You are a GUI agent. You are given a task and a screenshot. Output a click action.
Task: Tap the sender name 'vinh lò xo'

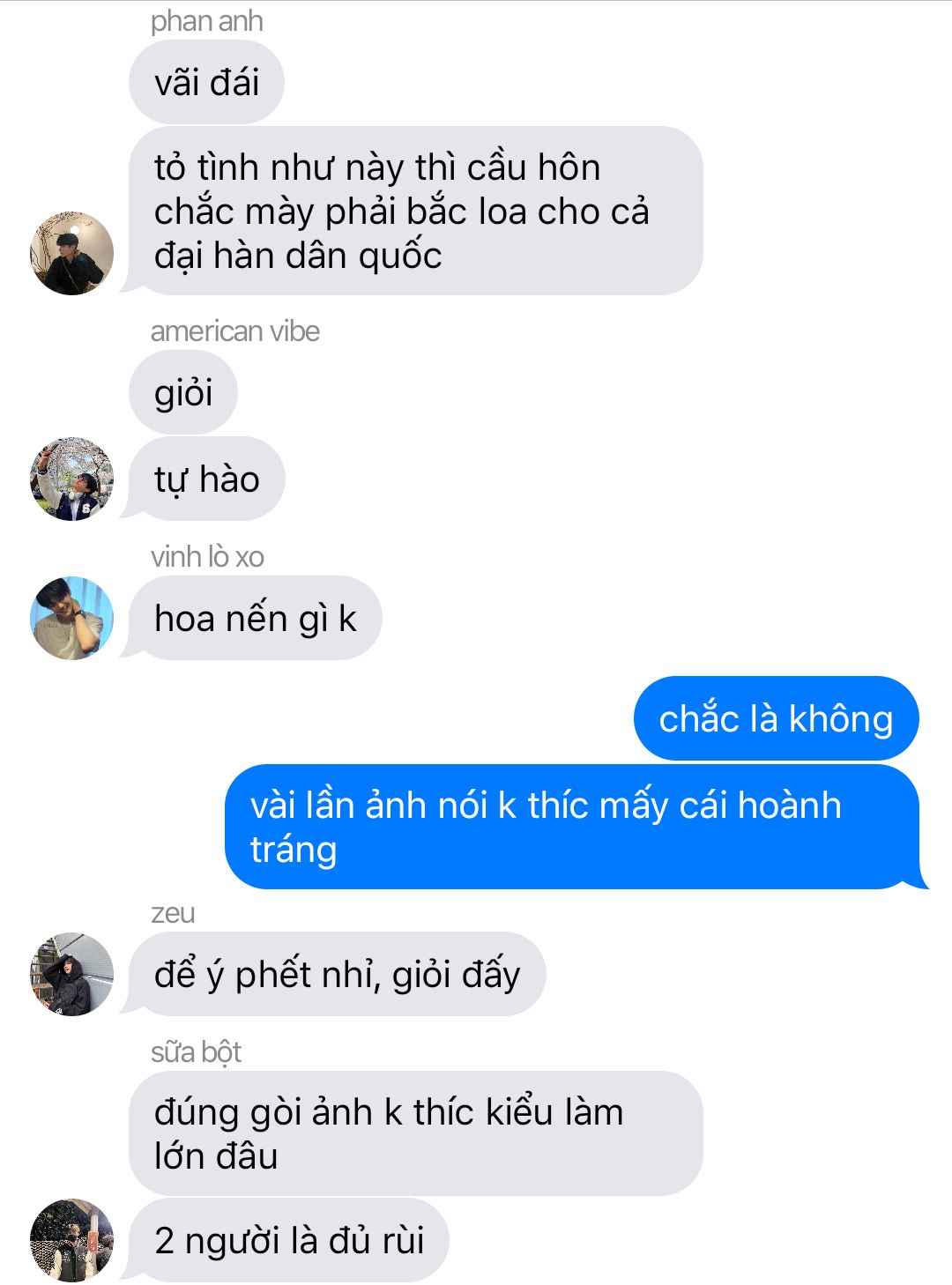click(207, 557)
